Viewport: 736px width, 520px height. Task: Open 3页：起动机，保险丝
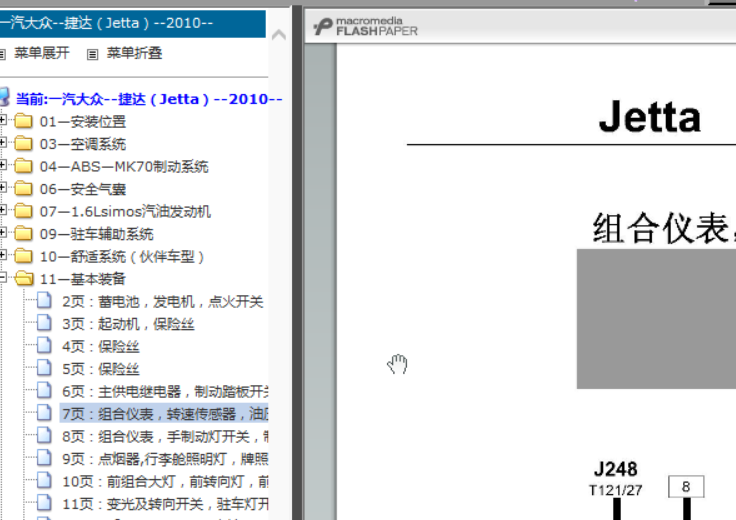click(x=128, y=324)
